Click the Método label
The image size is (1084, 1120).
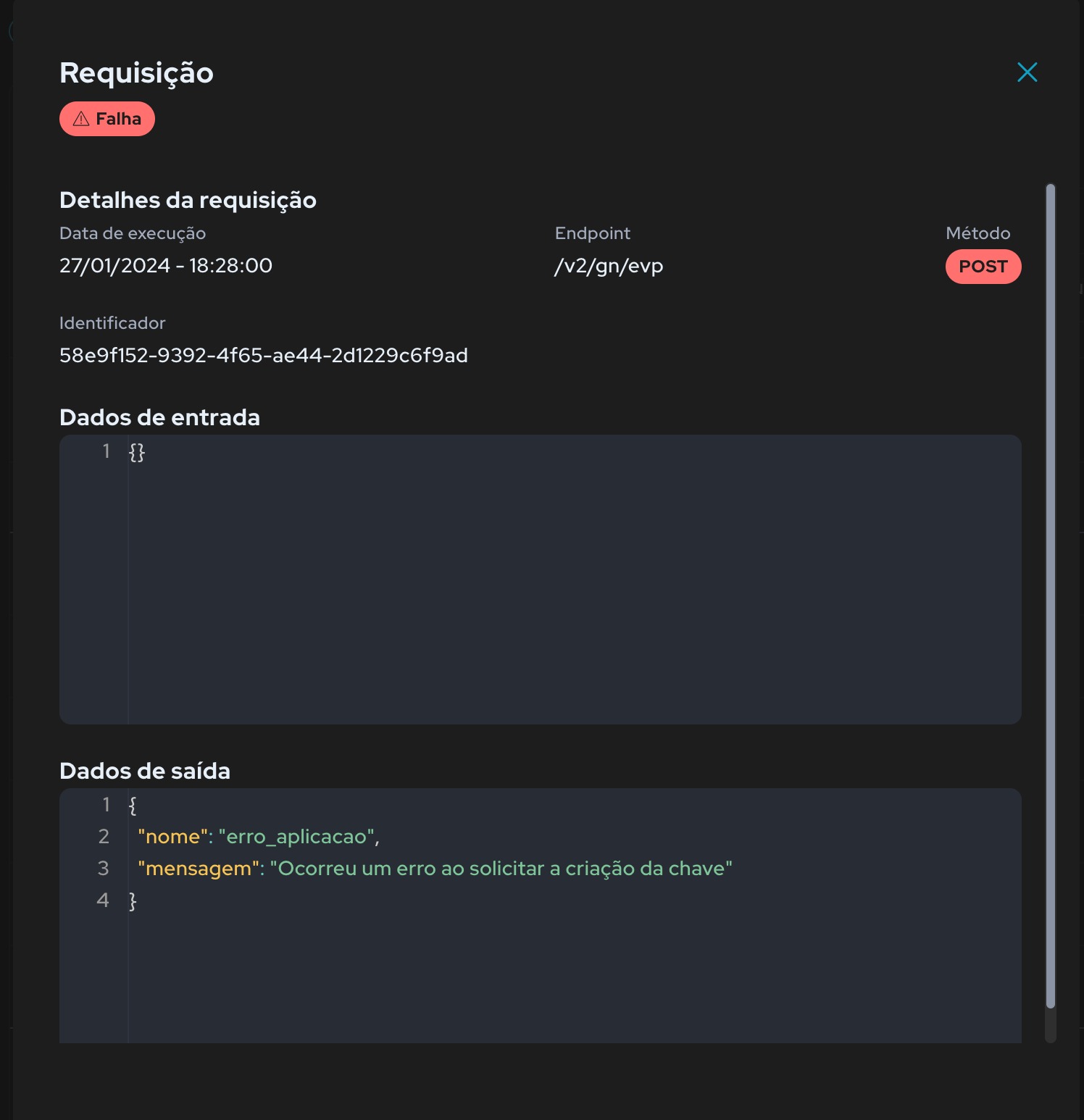click(978, 233)
